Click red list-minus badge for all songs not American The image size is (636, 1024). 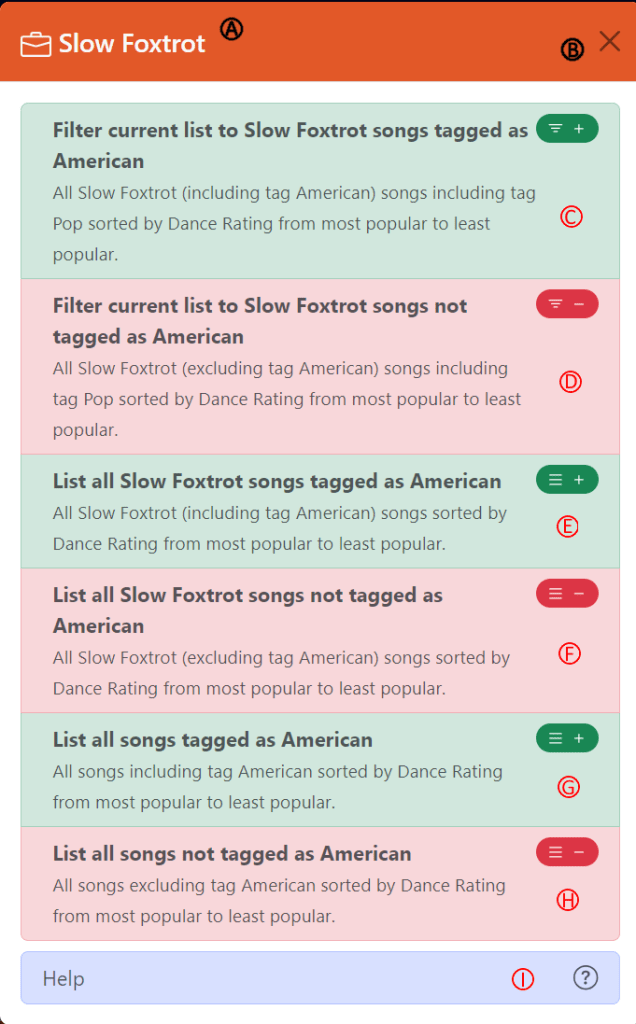coord(567,852)
